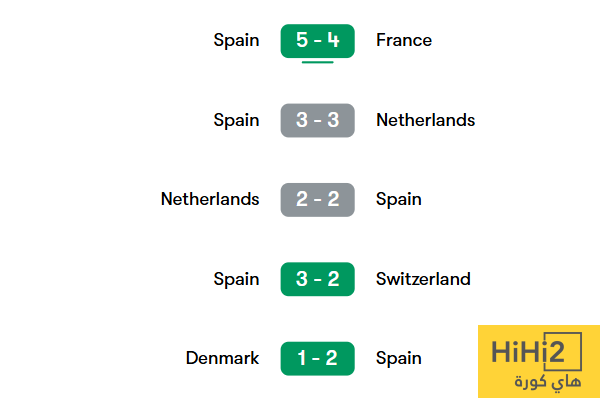Click Spain in the 2 - 2 draw row
Screen dimensions: 610x409
point(398,199)
